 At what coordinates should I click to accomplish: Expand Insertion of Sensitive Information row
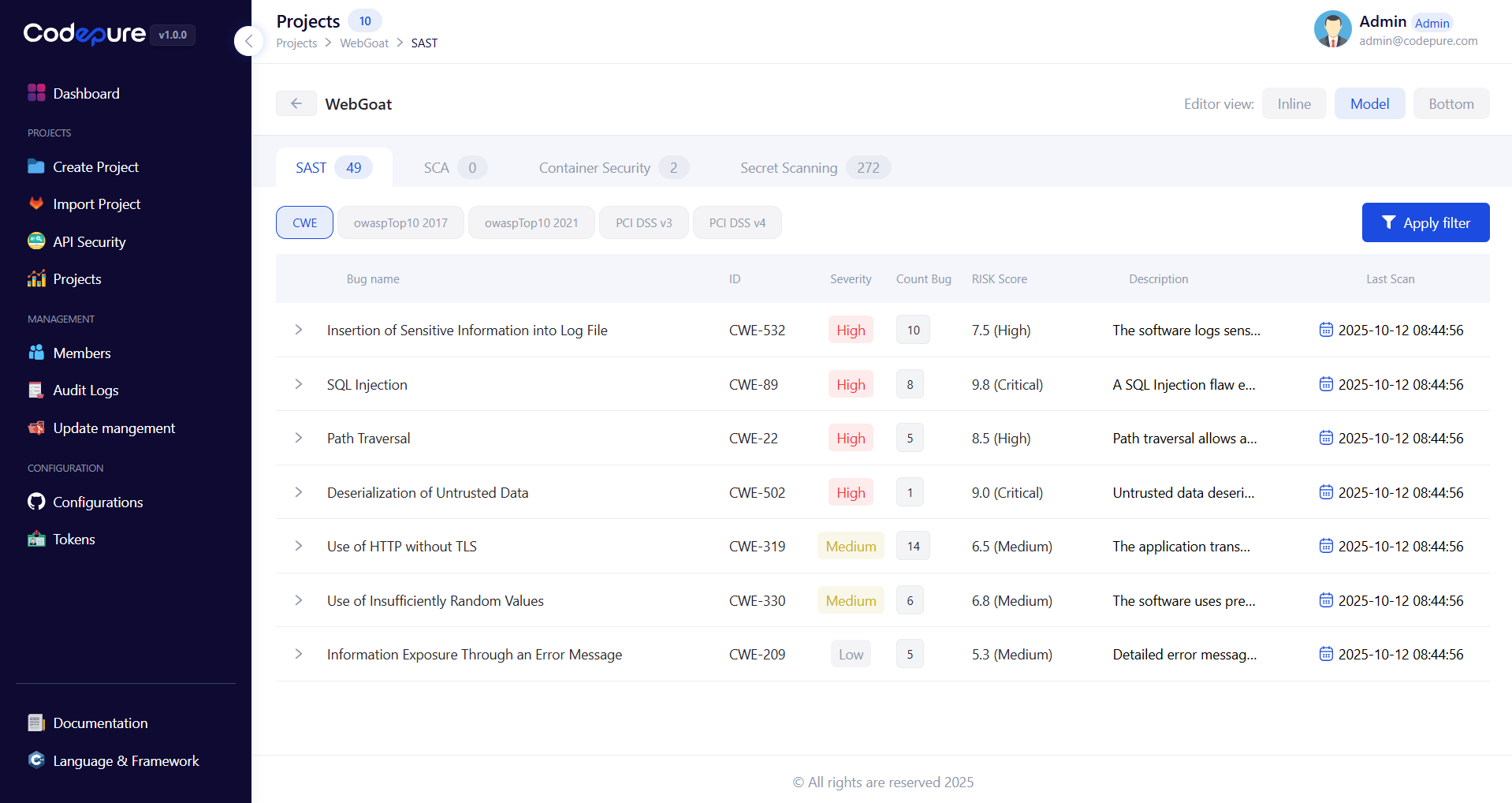[x=299, y=330]
